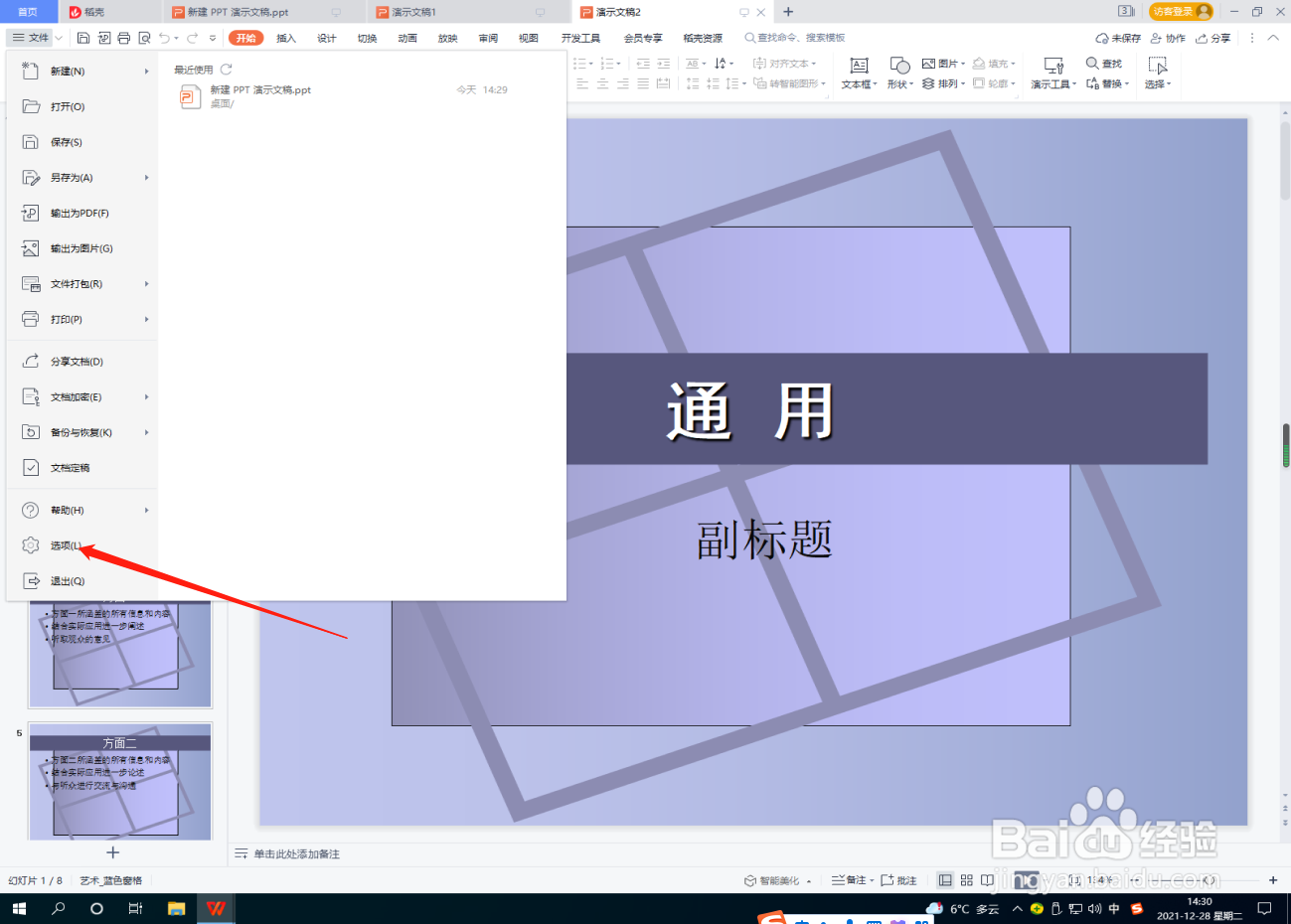1291x924 pixels.
Task: Open the 形状 shapes tool
Action: tap(899, 74)
